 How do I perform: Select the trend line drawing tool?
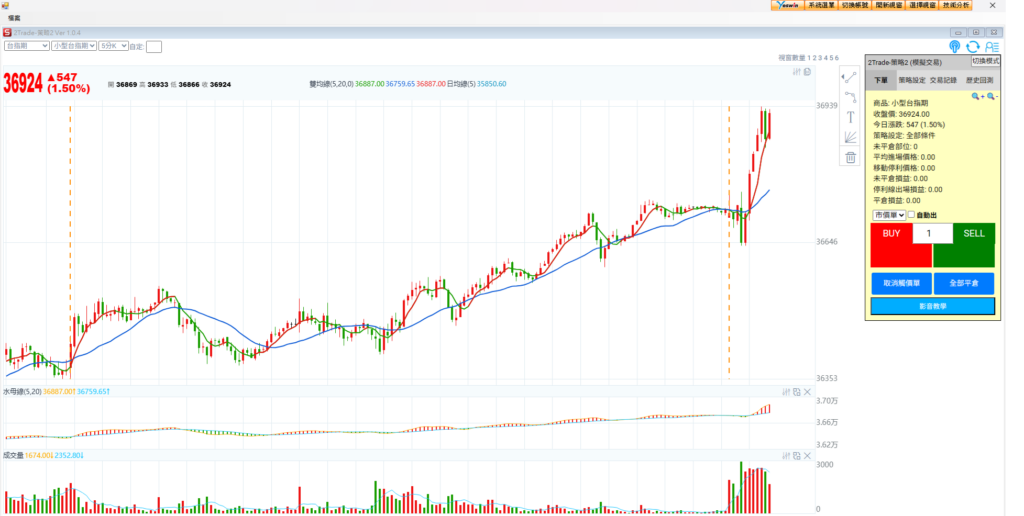[850, 77]
